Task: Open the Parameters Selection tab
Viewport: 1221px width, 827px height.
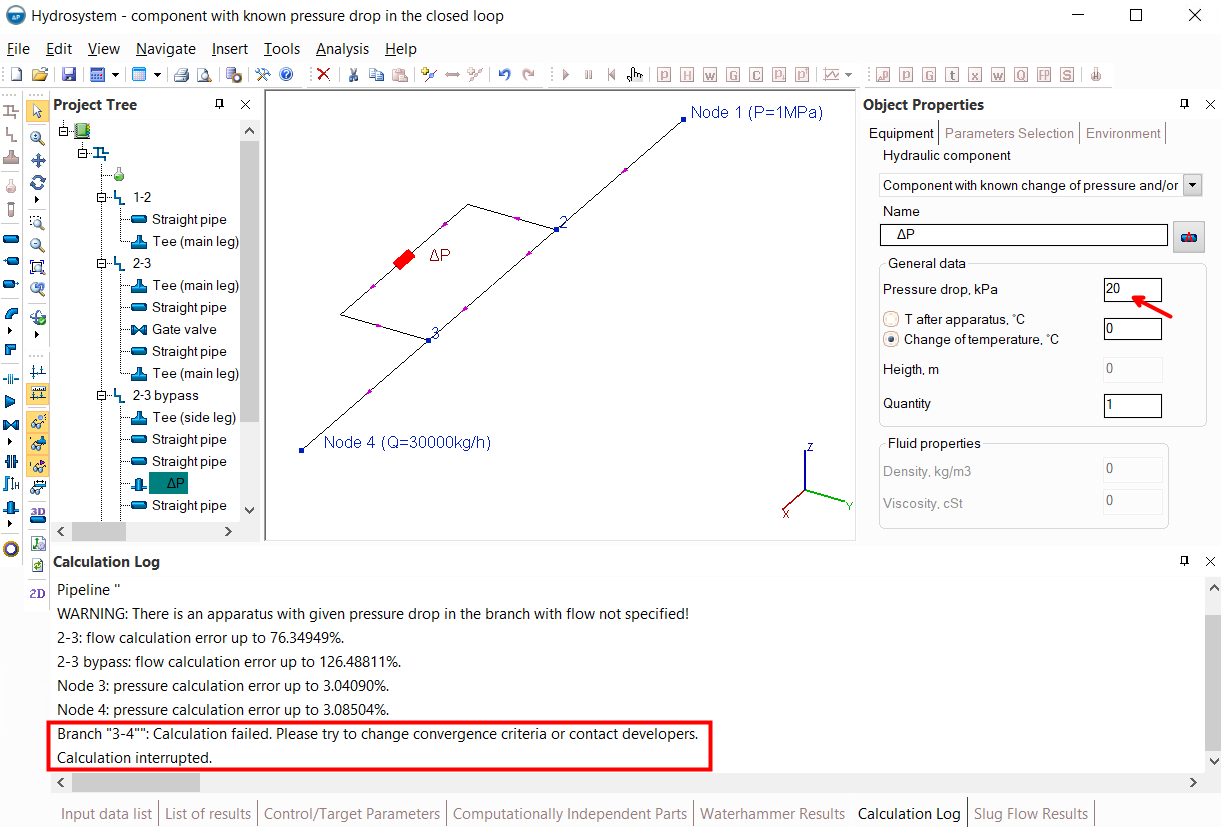Action: (1009, 133)
